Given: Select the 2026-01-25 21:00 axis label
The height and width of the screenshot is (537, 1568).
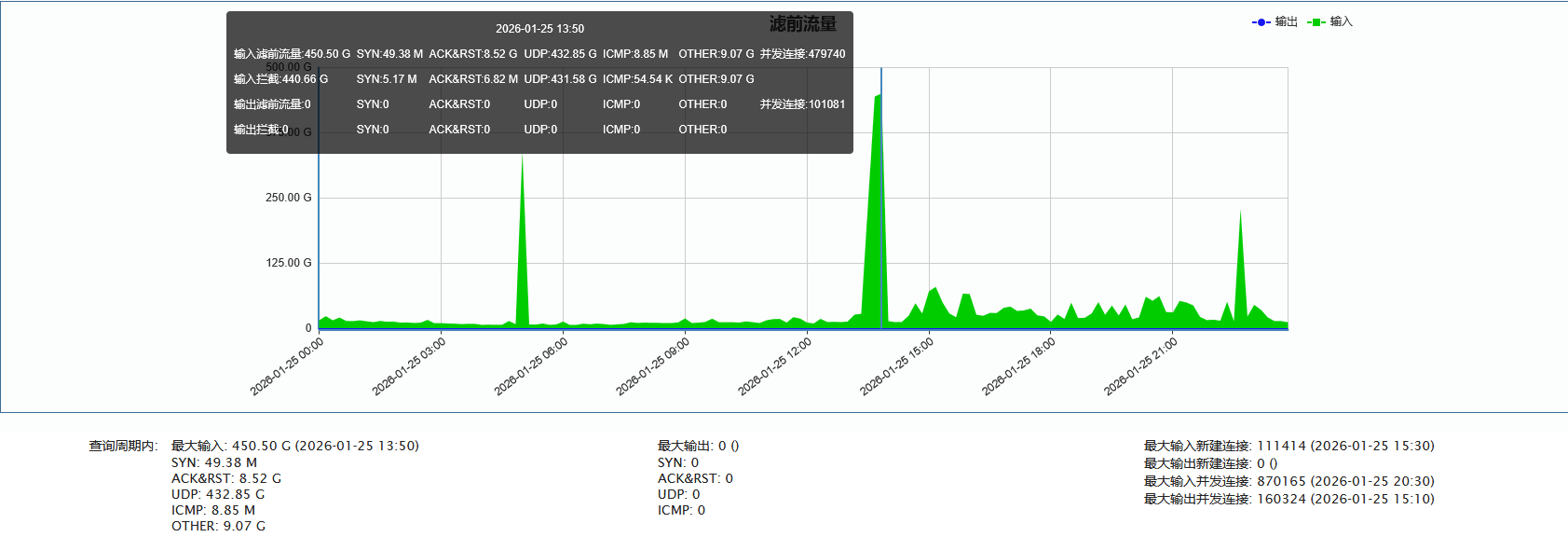Looking at the screenshot, I should click(1140, 366).
